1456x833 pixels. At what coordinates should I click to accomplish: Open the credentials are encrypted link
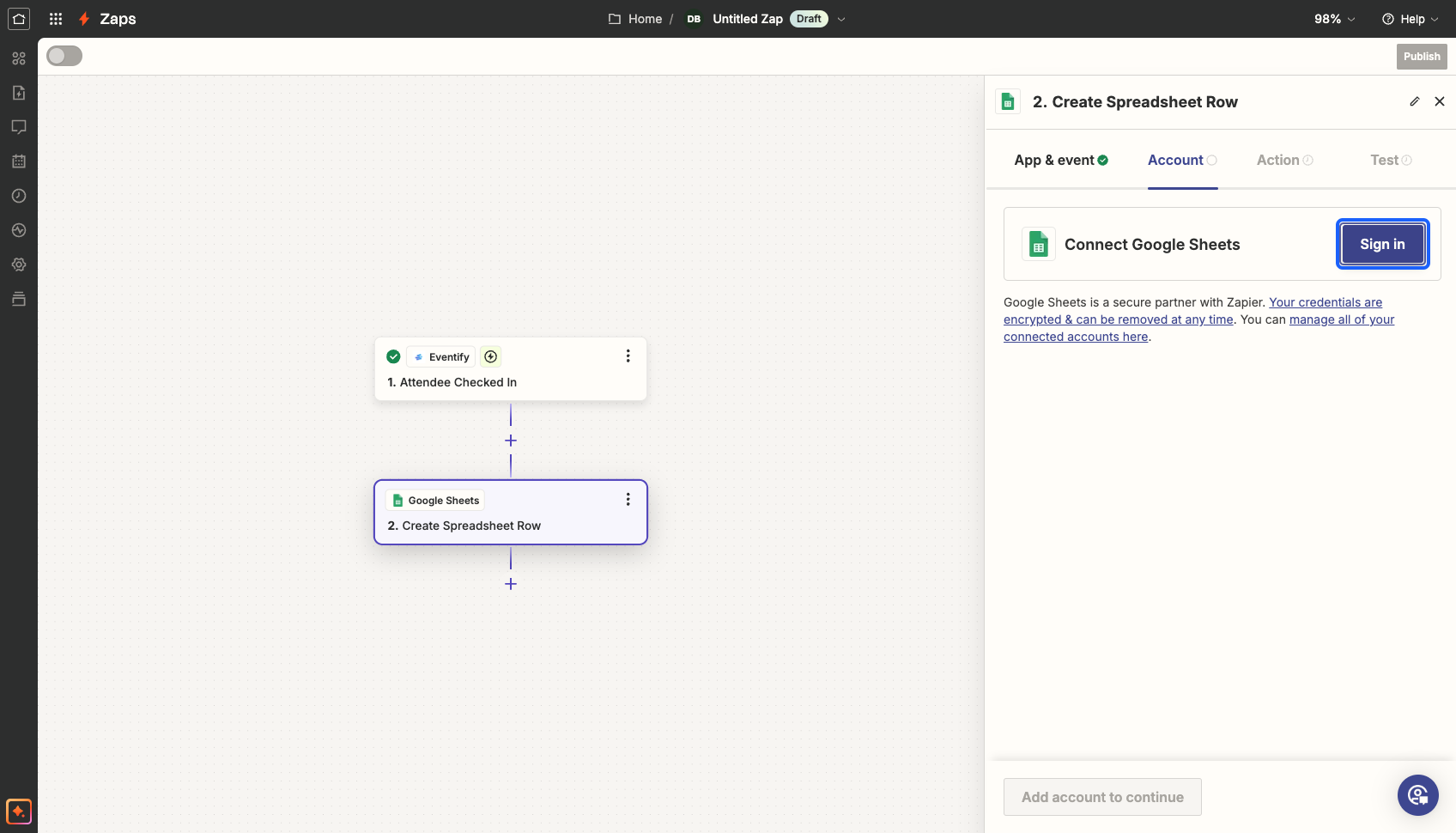pyautogui.click(x=1193, y=311)
